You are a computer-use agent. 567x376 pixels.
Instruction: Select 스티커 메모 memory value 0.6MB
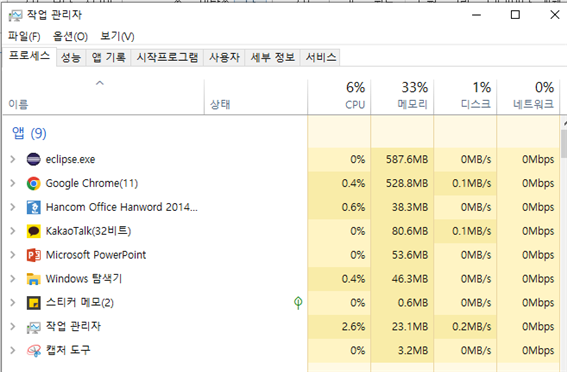click(413, 303)
